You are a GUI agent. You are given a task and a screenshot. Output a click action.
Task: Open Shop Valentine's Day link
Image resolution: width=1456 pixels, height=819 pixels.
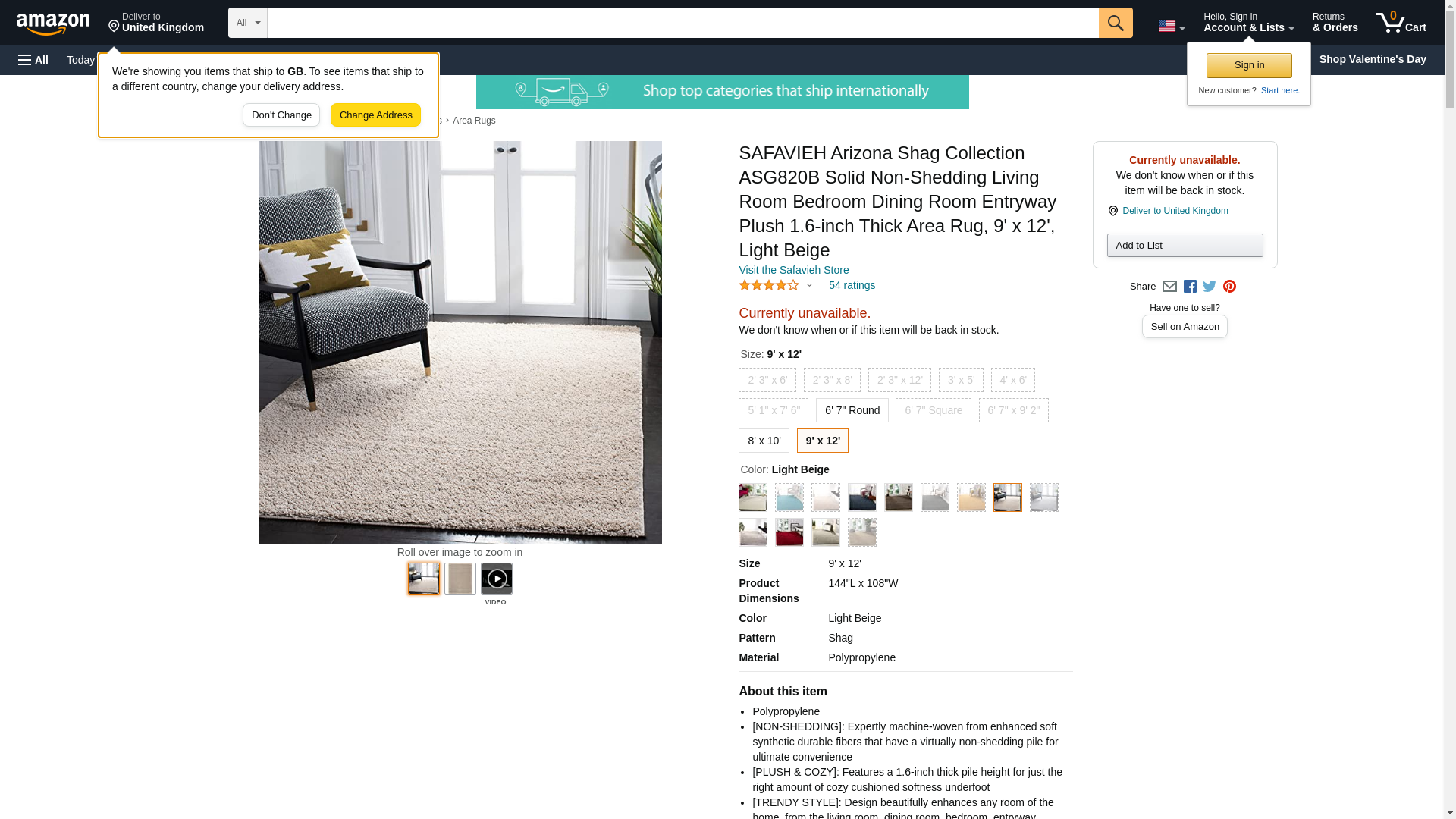(x=1373, y=59)
